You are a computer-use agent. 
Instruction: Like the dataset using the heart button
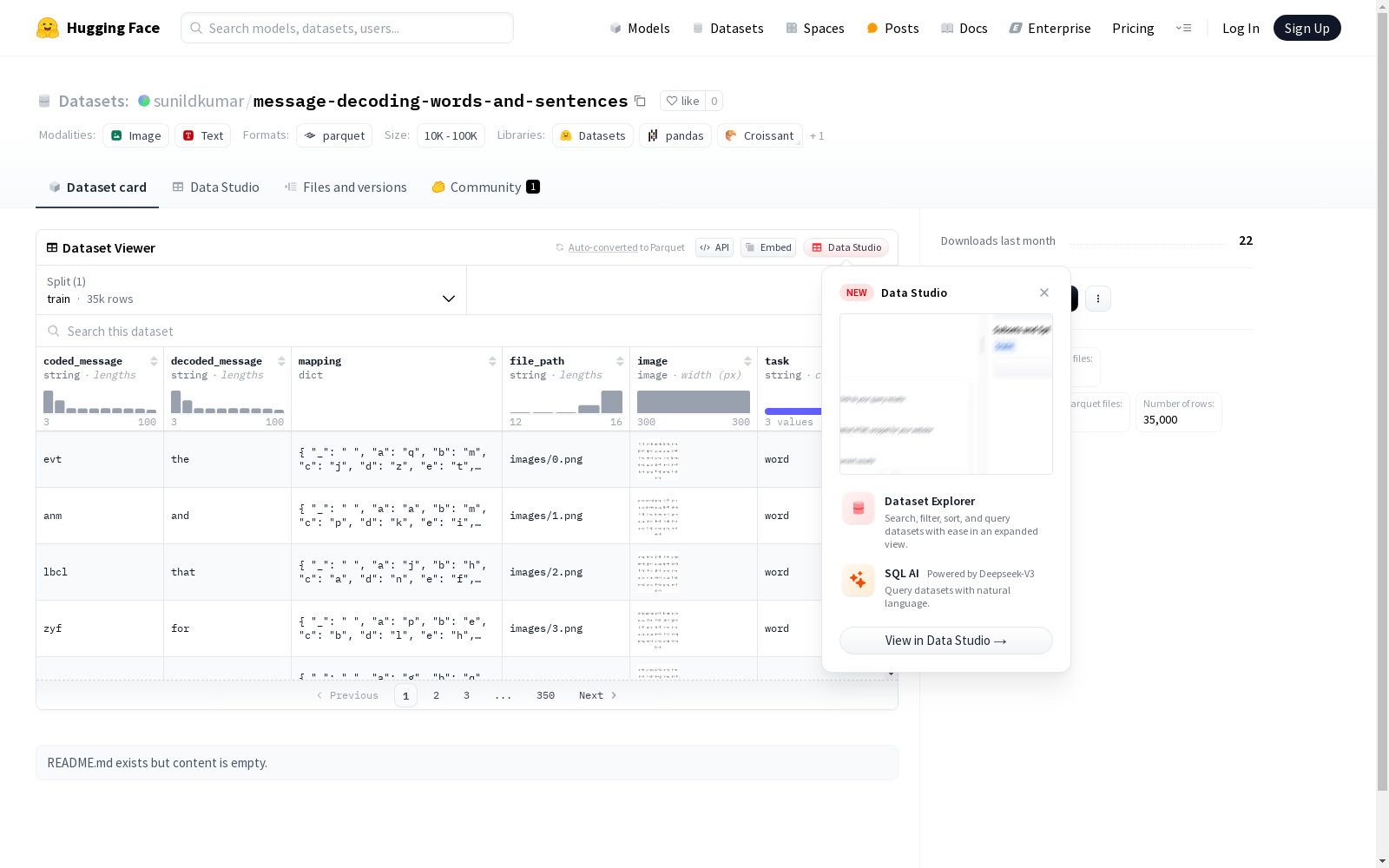coord(682,101)
